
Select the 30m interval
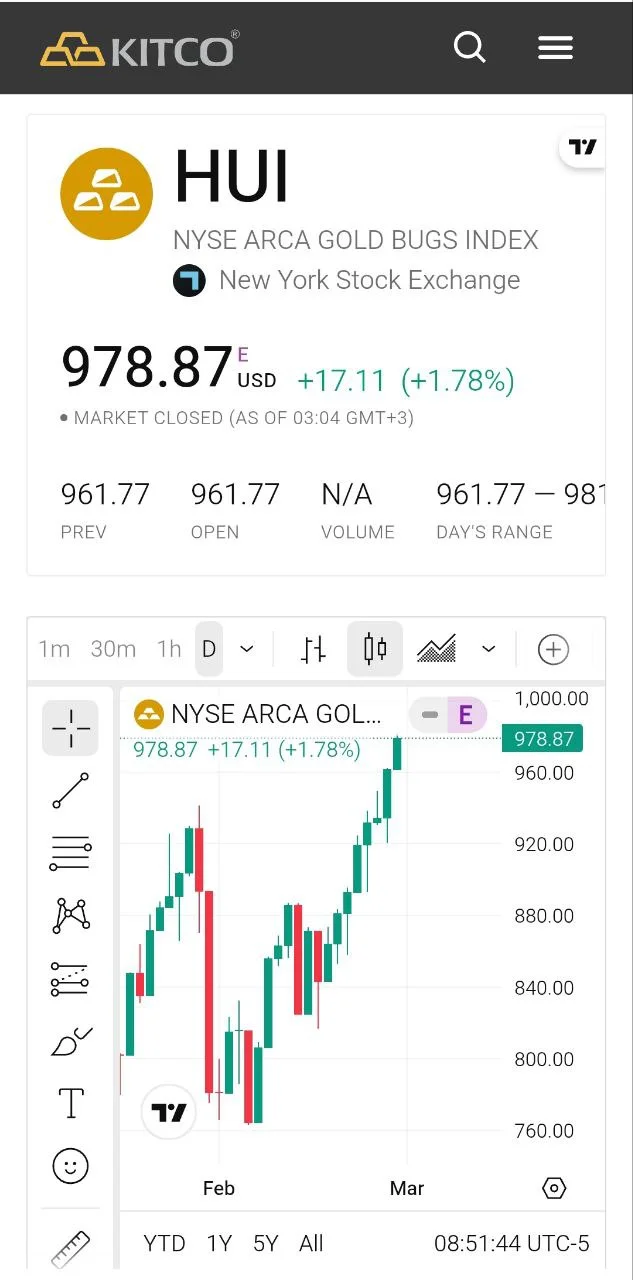tap(113, 649)
